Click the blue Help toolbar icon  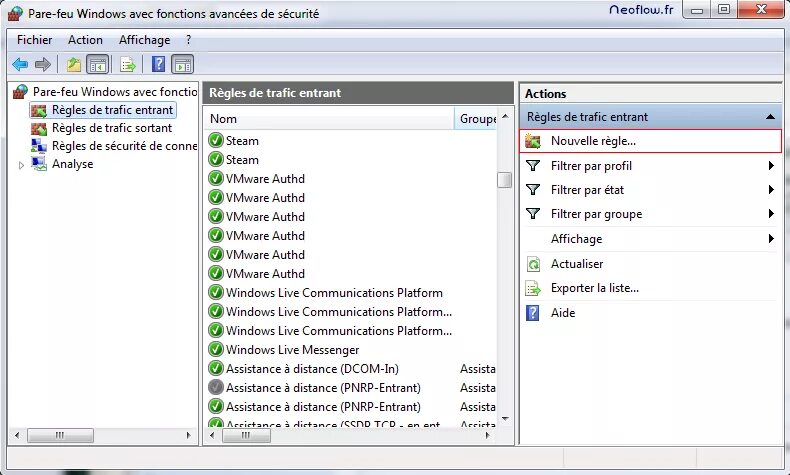158,64
